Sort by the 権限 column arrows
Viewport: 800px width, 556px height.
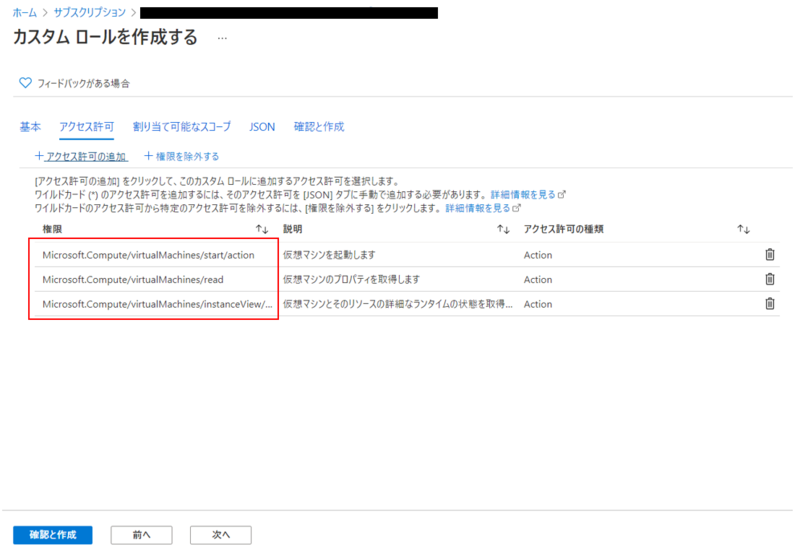click(x=262, y=229)
